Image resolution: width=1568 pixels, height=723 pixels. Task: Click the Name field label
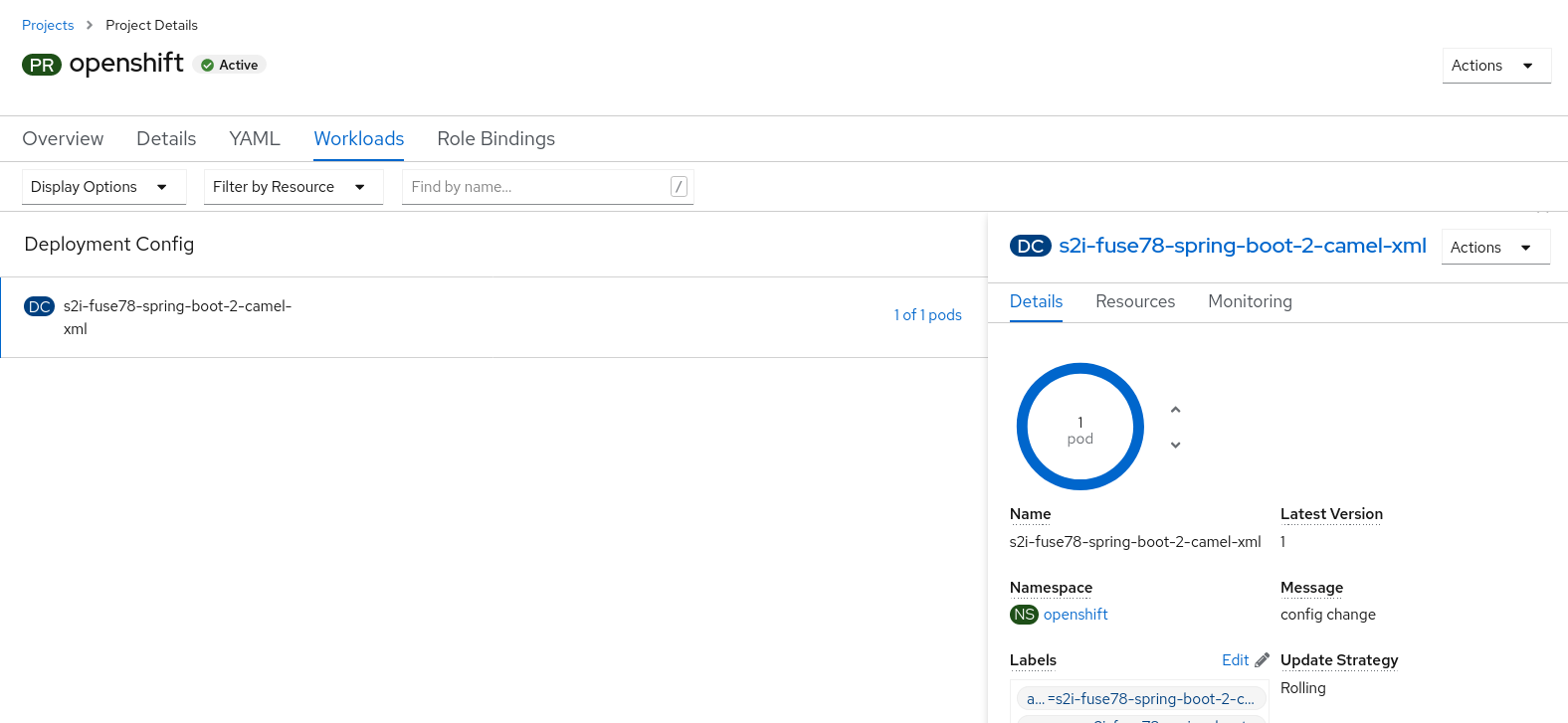click(x=1031, y=514)
